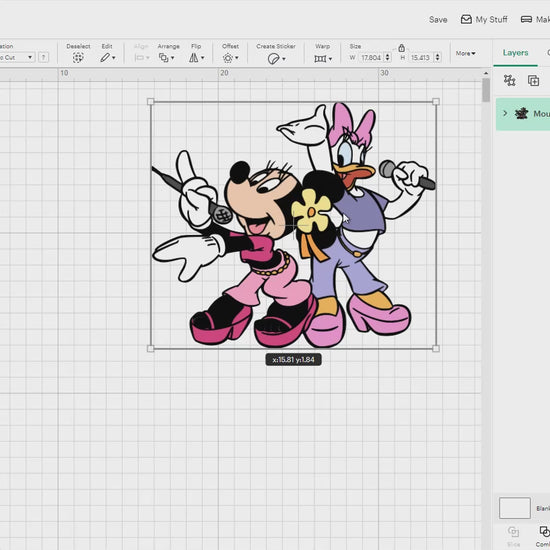The width and height of the screenshot is (550, 550).
Task: Click the width stepper arrows
Action: [388, 57]
